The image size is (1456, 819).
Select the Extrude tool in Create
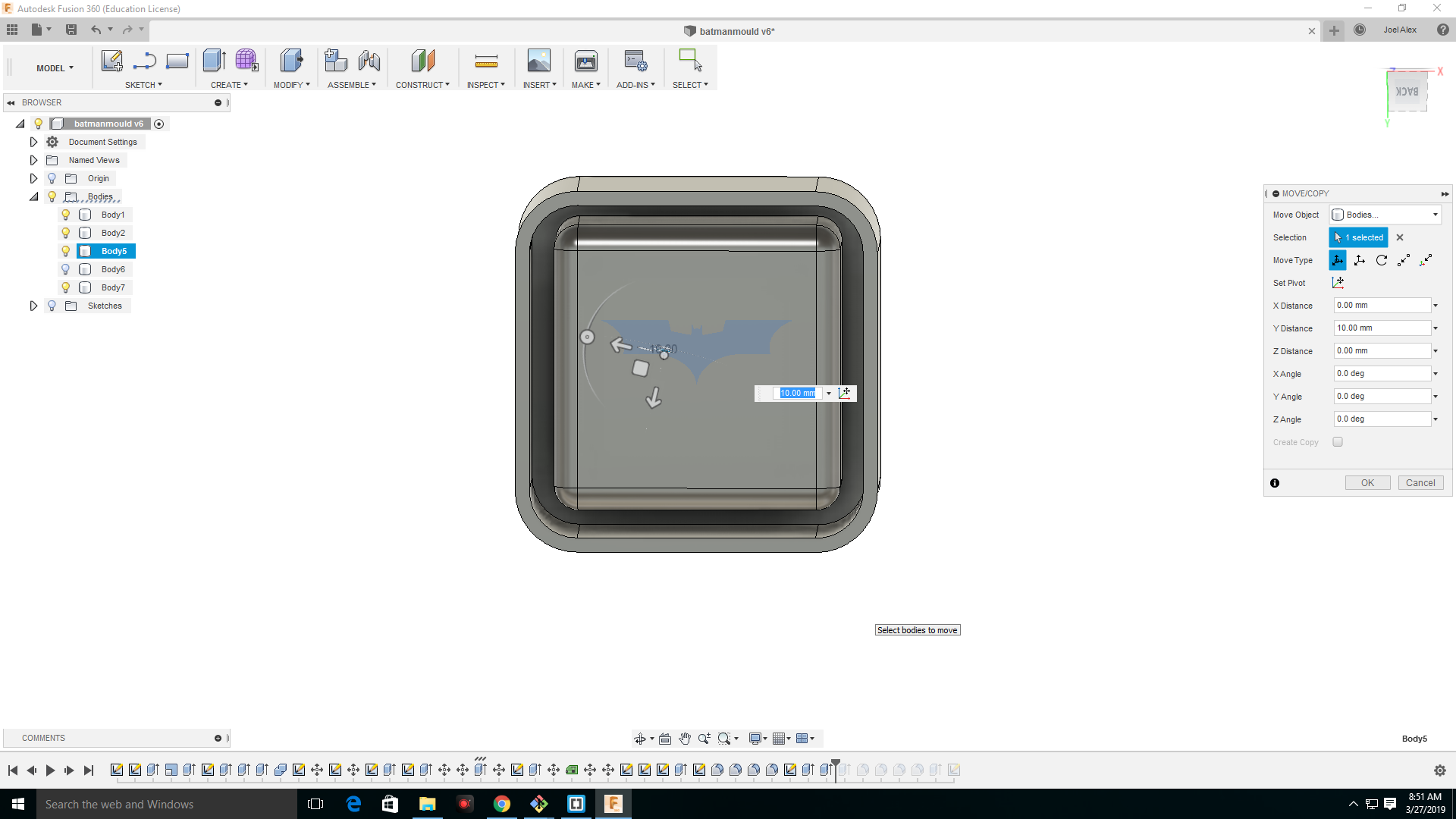tap(214, 61)
